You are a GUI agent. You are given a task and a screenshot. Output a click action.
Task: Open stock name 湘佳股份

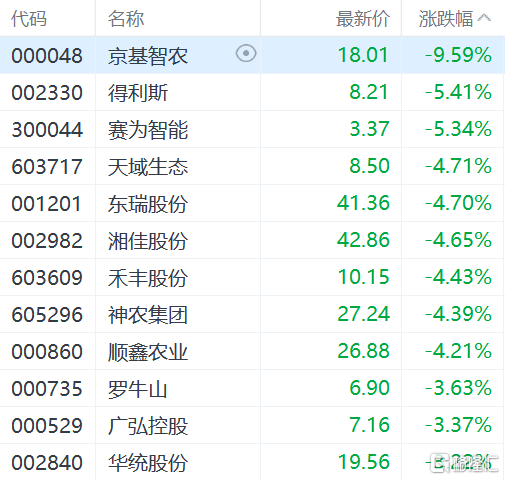tap(148, 240)
